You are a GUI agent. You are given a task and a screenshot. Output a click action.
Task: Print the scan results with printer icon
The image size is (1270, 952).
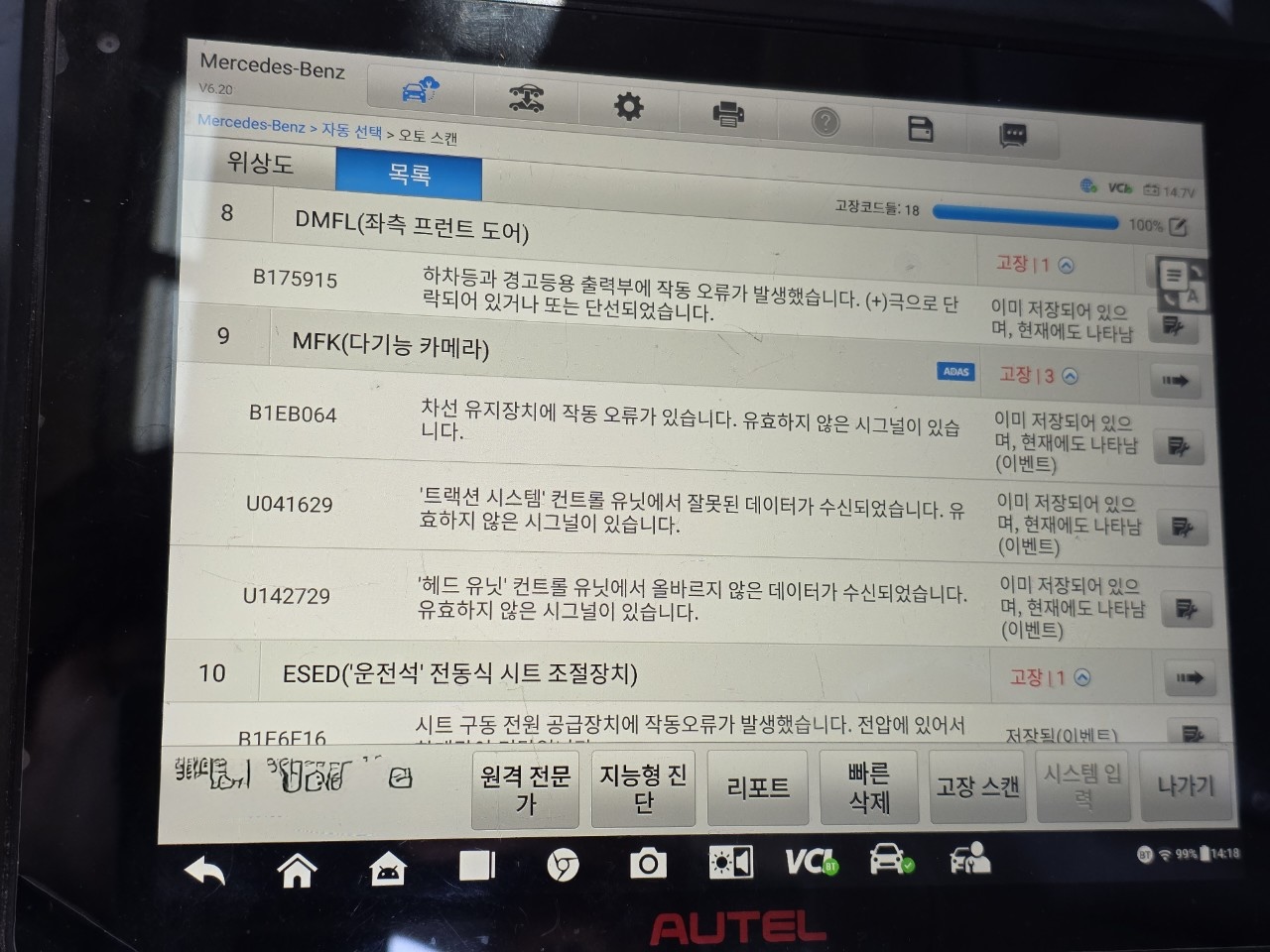pos(728,114)
